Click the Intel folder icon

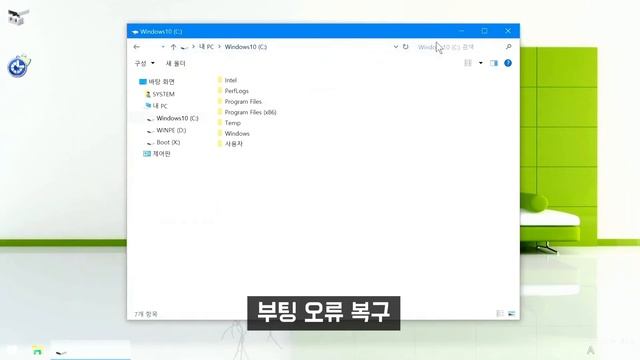[x=220, y=80]
